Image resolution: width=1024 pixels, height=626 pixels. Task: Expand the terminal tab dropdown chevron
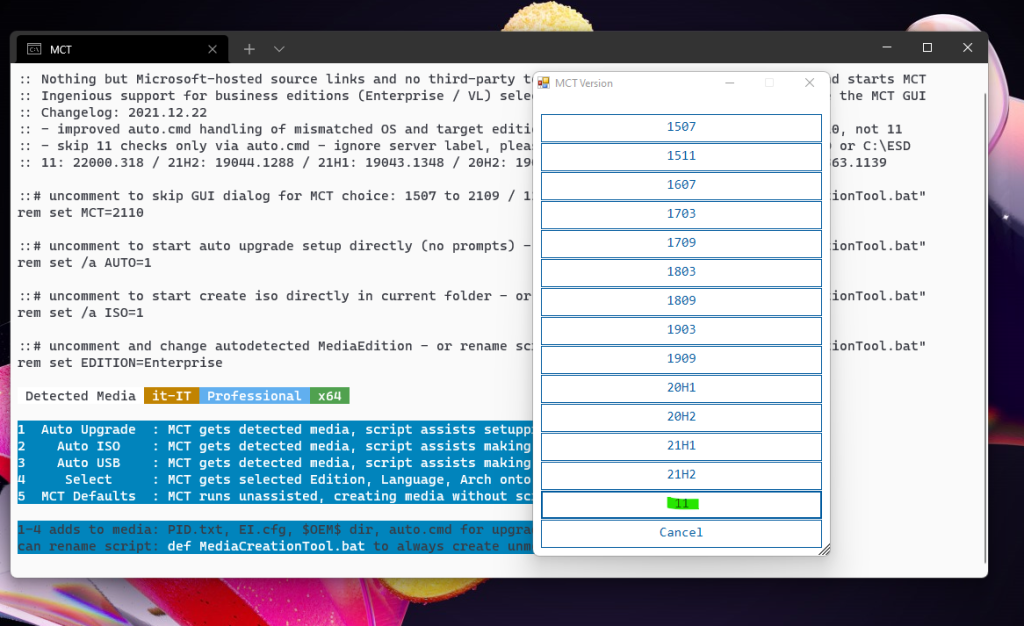pos(279,49)
